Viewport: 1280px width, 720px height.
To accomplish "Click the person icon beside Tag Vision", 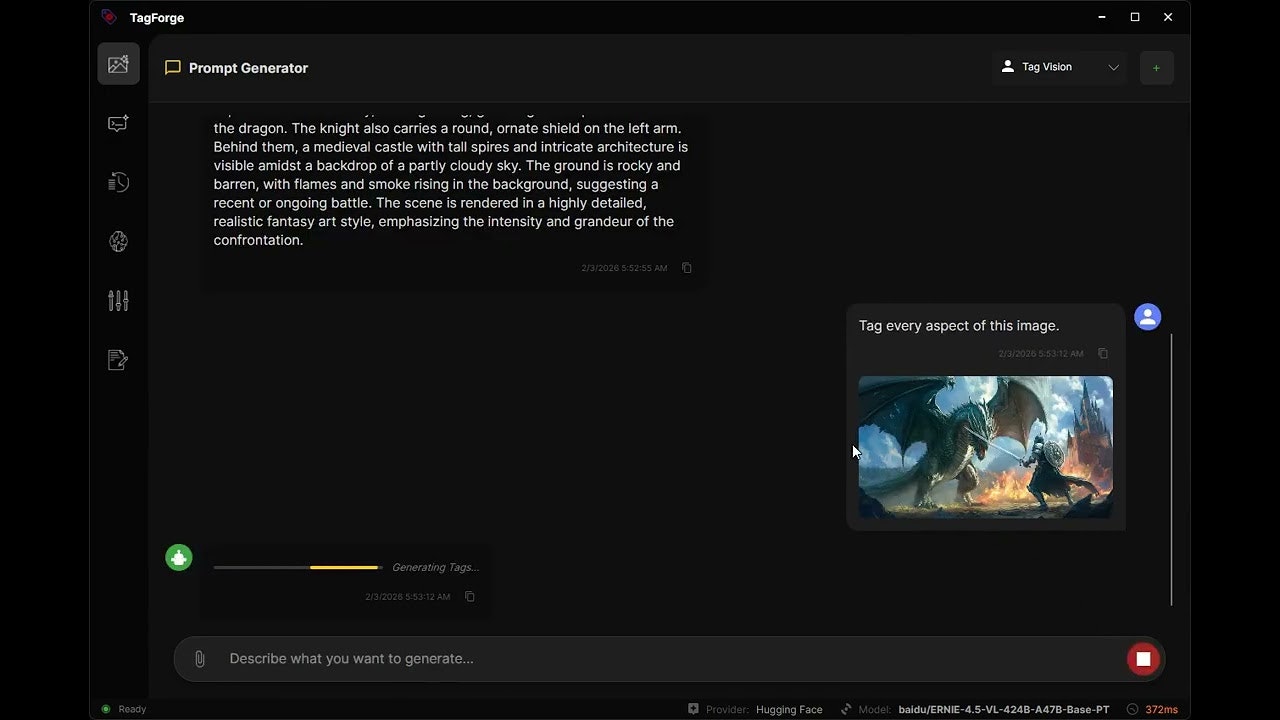I will (1007, 67).
